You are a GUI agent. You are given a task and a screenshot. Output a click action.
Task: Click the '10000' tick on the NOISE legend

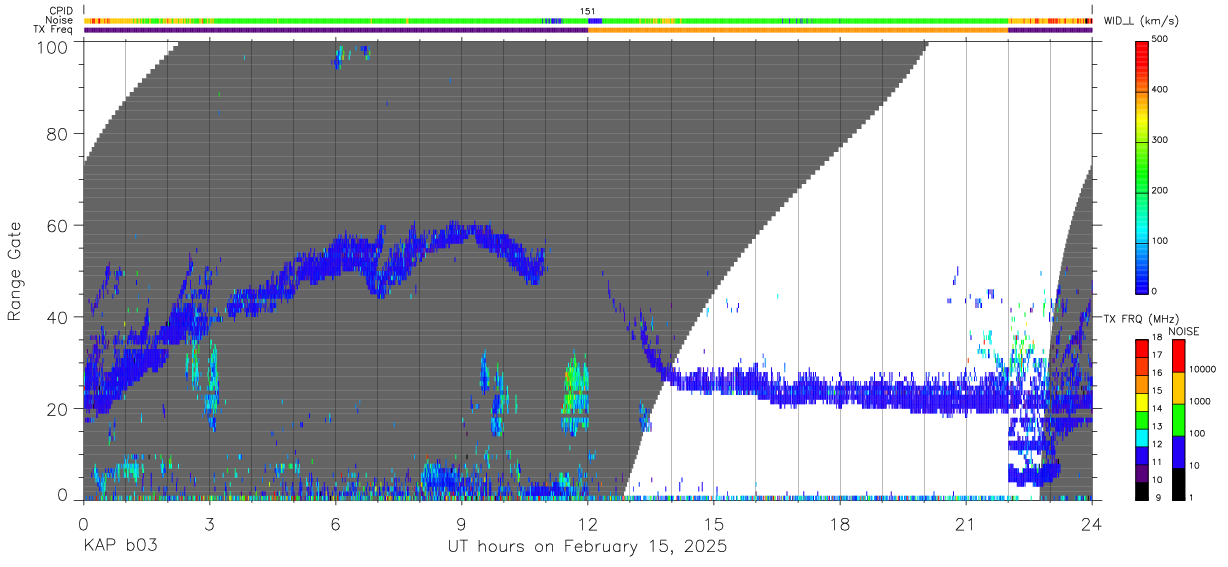tap(1203, 370)
